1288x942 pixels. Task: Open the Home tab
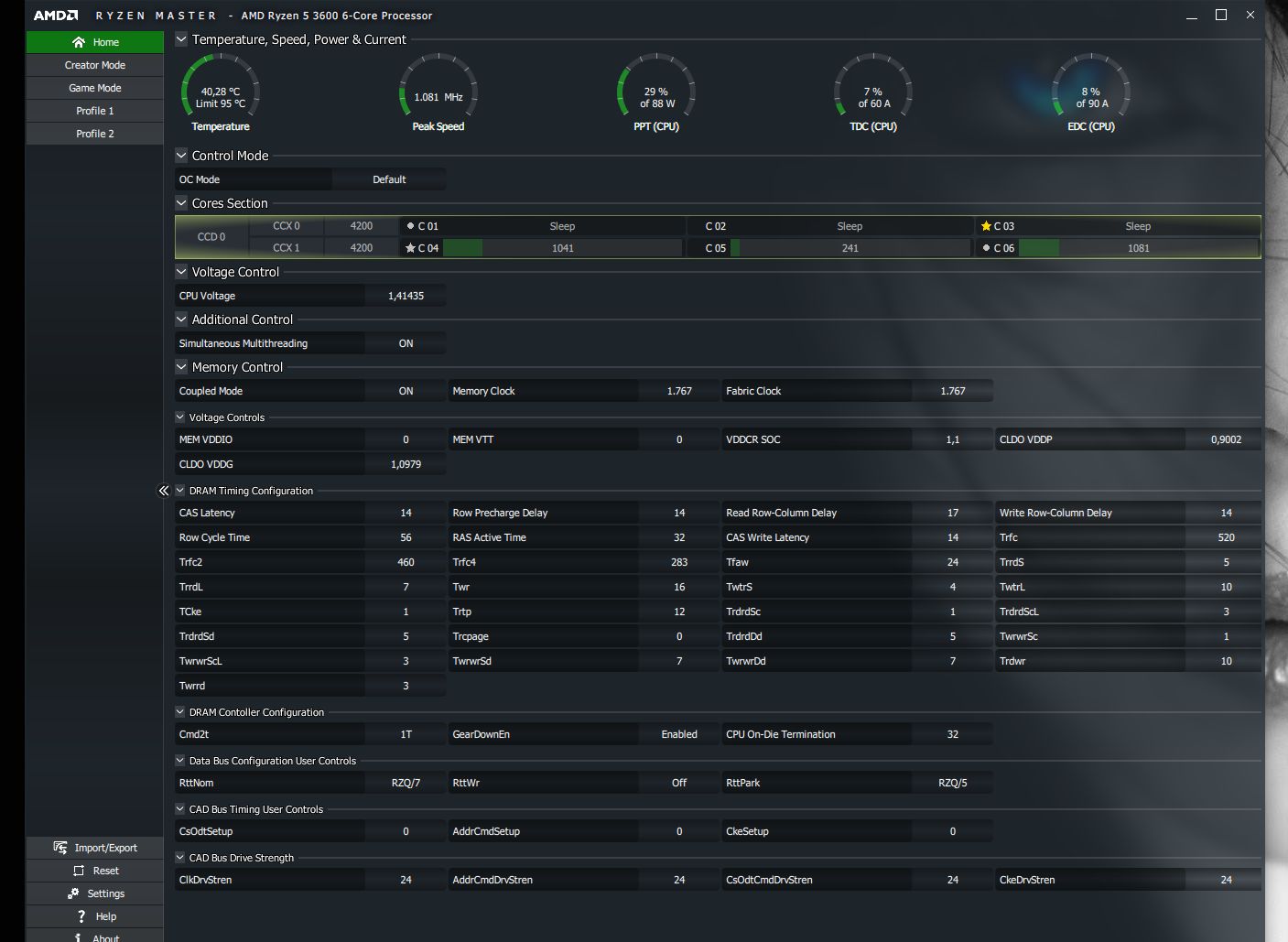(95, 42)
